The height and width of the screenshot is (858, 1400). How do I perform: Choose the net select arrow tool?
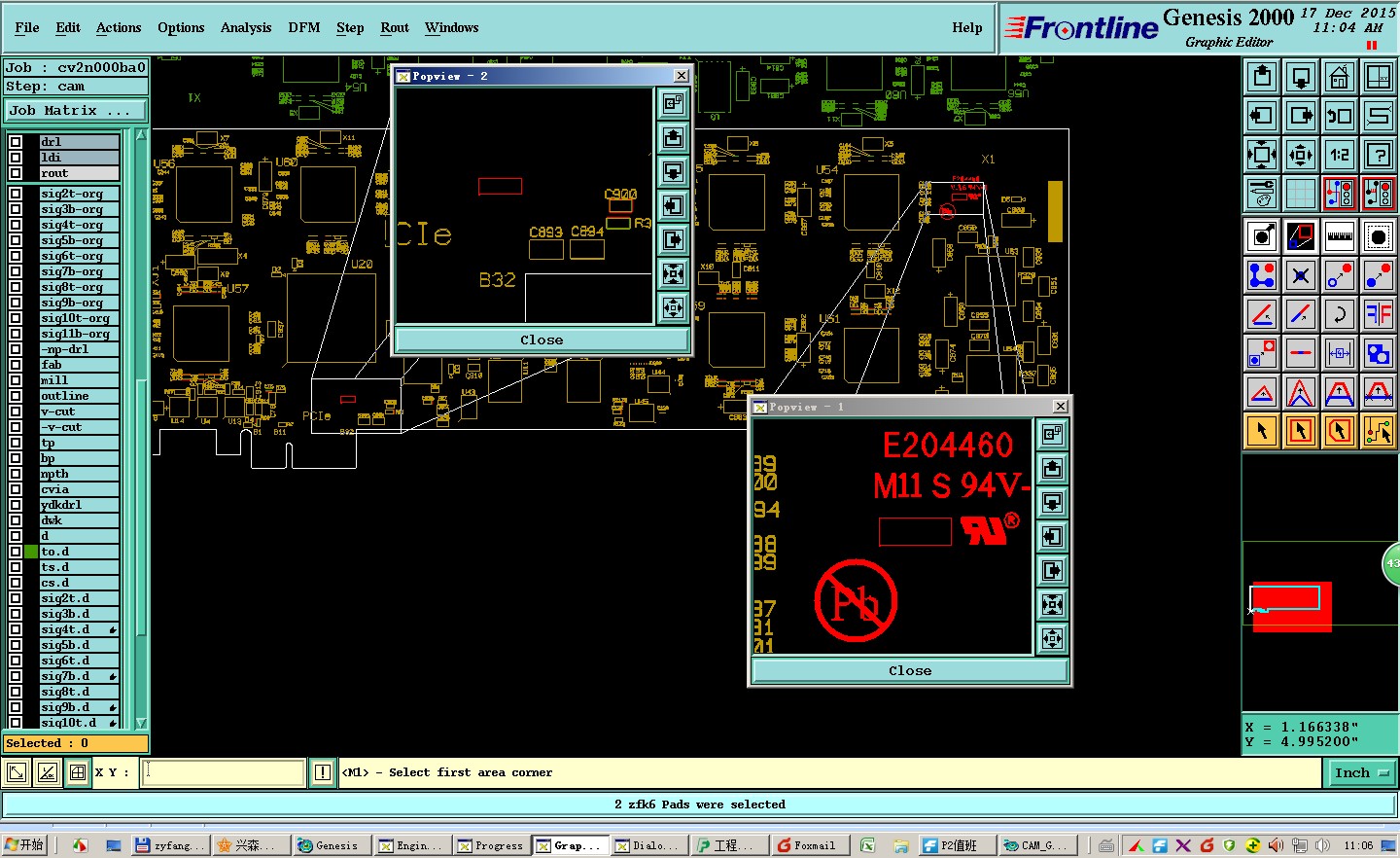pyautogui.click(x=1379, y=431)
